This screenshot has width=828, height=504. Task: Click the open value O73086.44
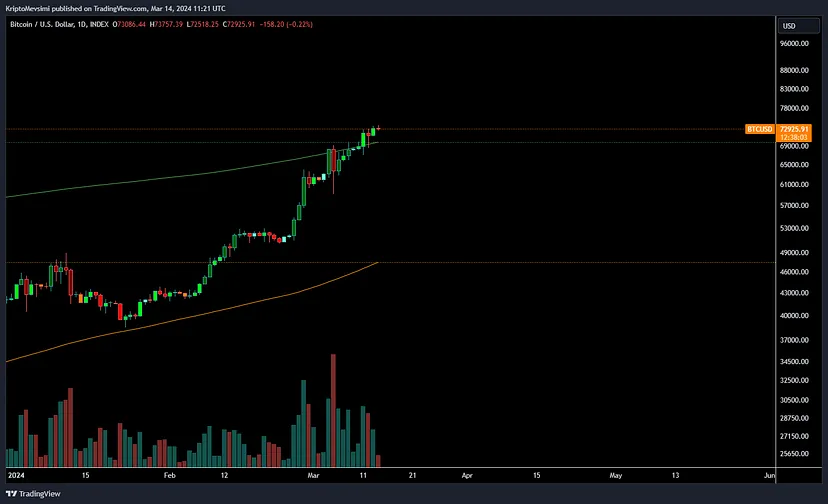pos(129,24)
